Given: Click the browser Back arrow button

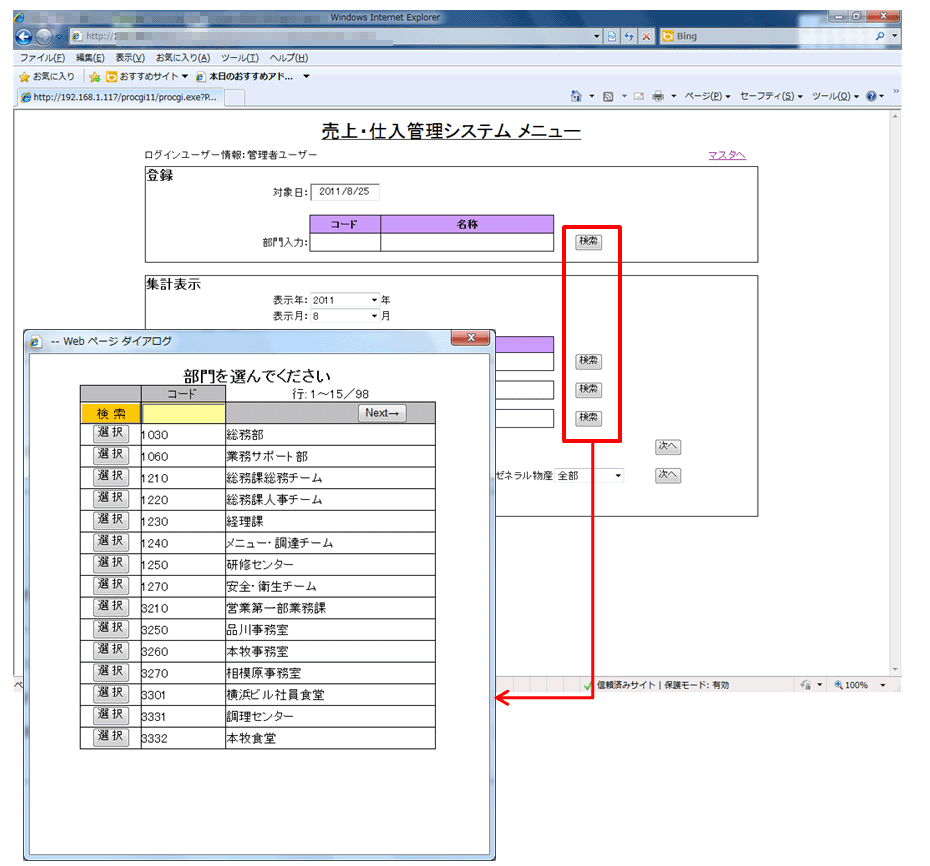Looking at the screenshot, I should pyautogui.click(x=24, y=37).
